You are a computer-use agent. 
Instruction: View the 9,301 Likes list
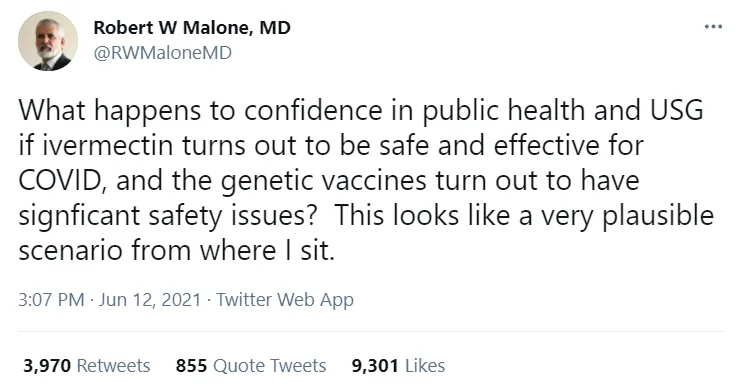click(x=398, y=366)
